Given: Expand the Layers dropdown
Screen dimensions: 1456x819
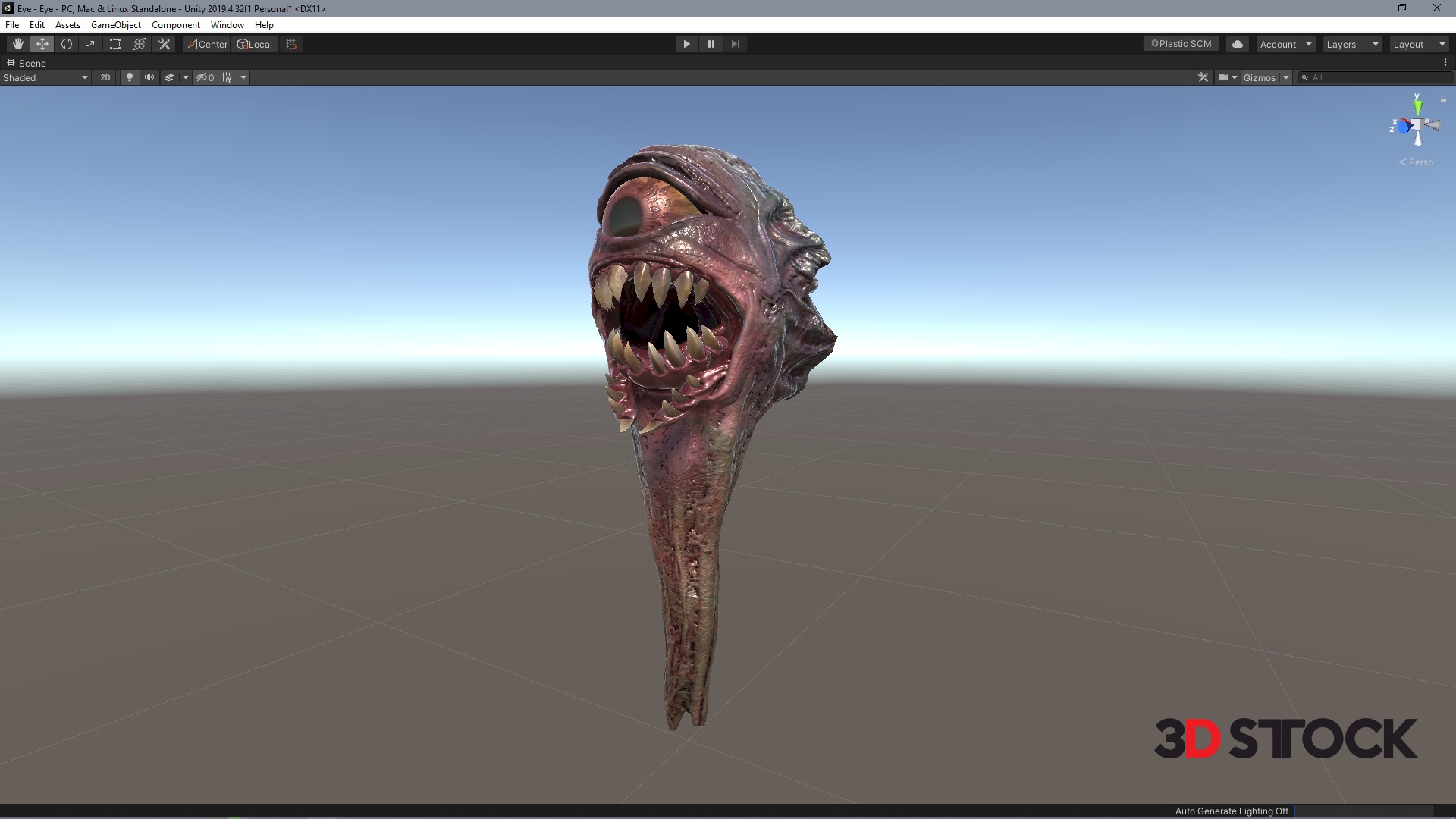Looking at the screenshot, I should (1351, 44).
